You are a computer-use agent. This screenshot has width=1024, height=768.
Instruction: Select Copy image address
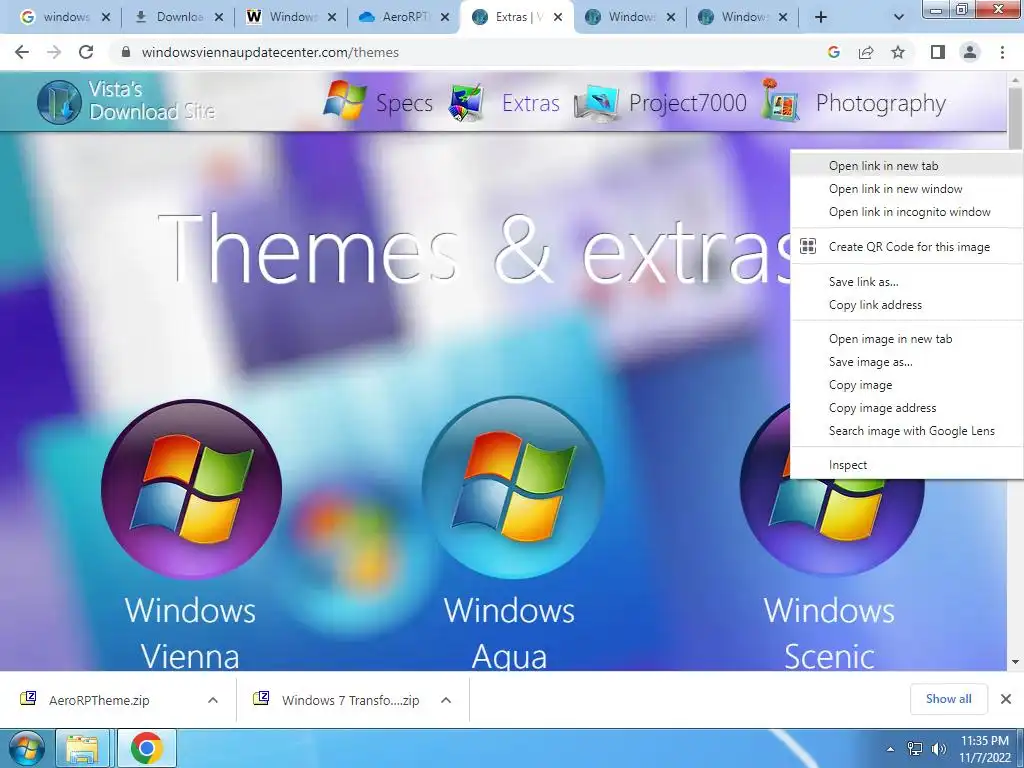[906, 408]
